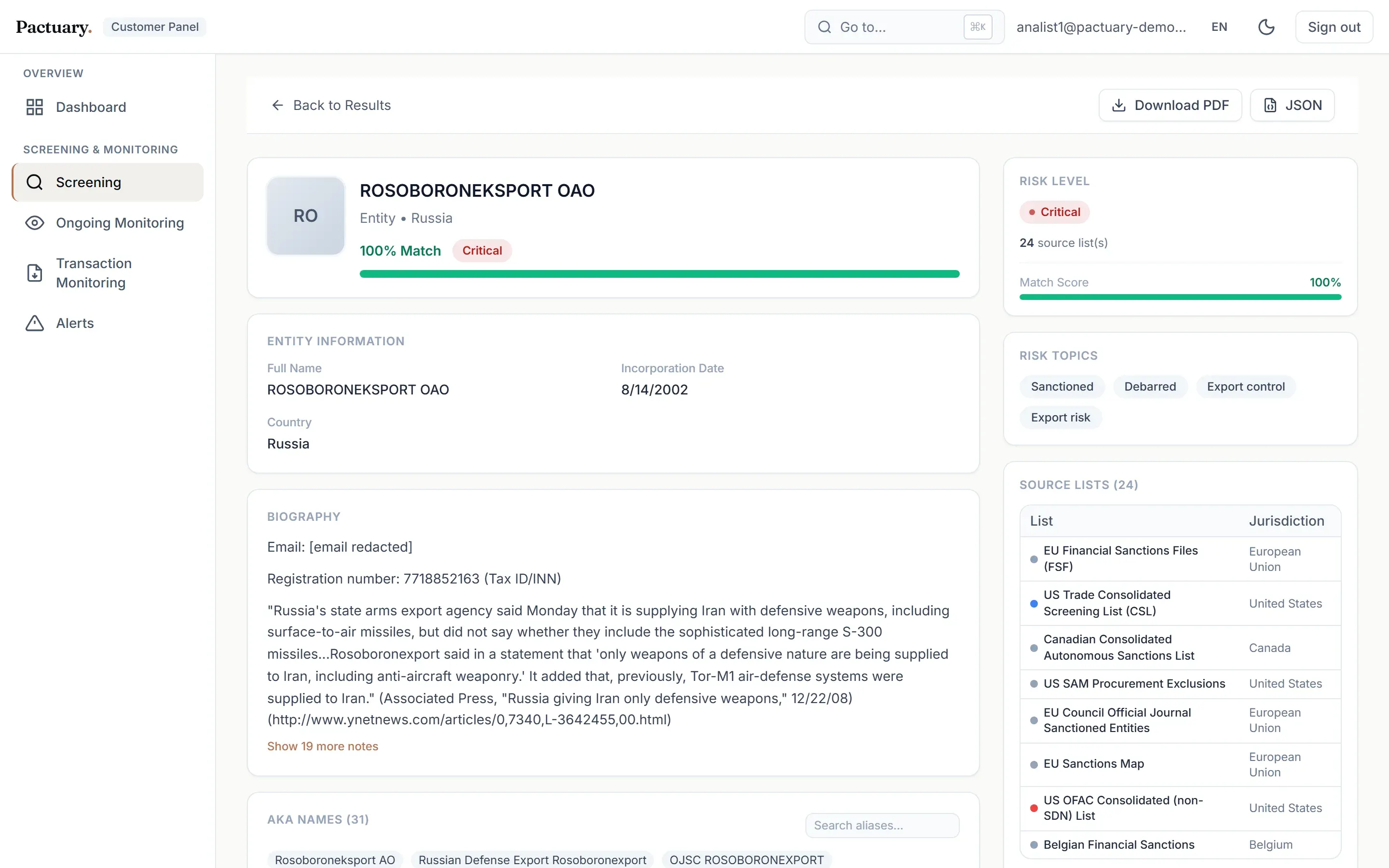The image size is (1389, 868).
Task: Focus the Search aliases field
Action: click(882, 826)
